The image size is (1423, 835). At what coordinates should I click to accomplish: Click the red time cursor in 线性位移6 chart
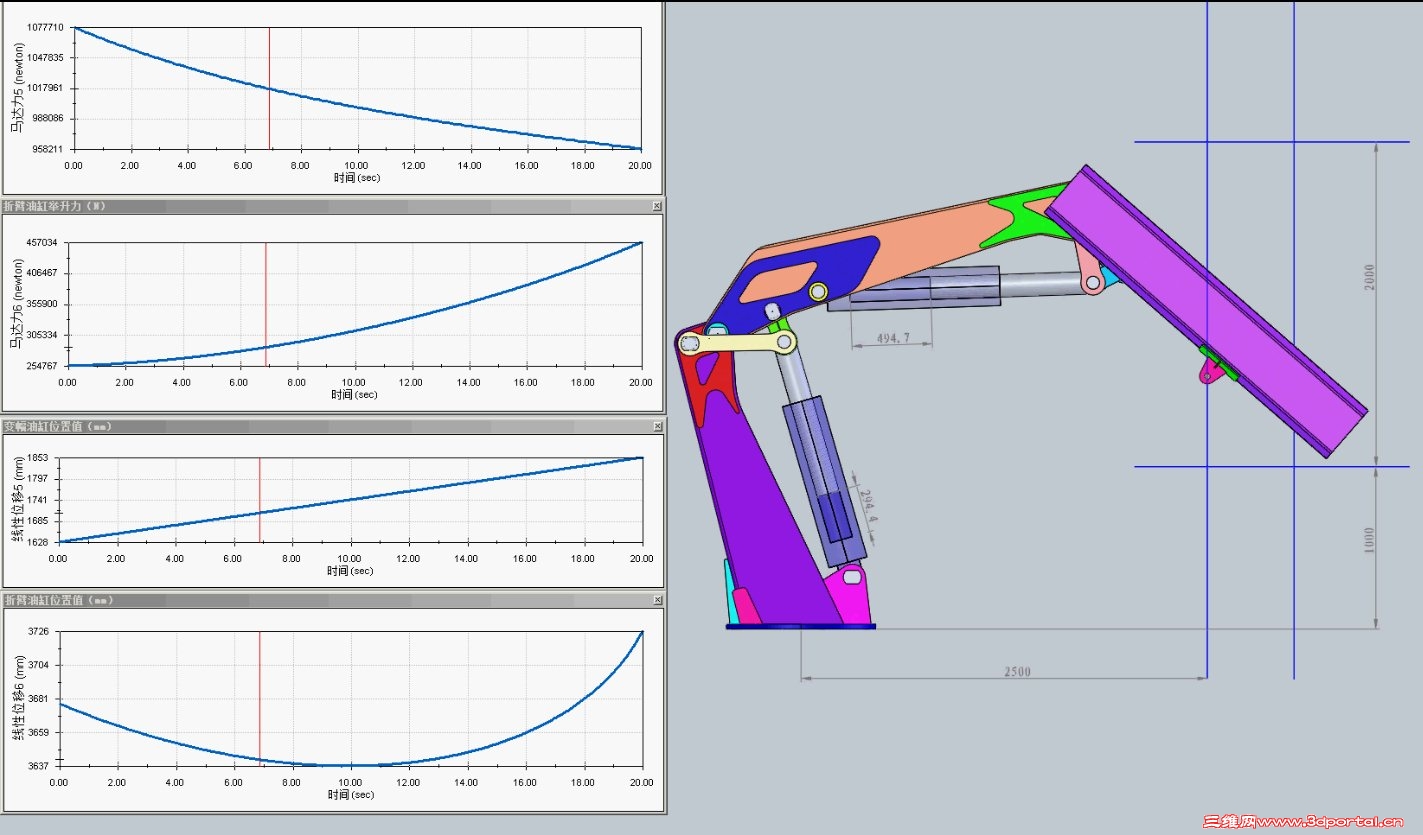click(260, 699)
